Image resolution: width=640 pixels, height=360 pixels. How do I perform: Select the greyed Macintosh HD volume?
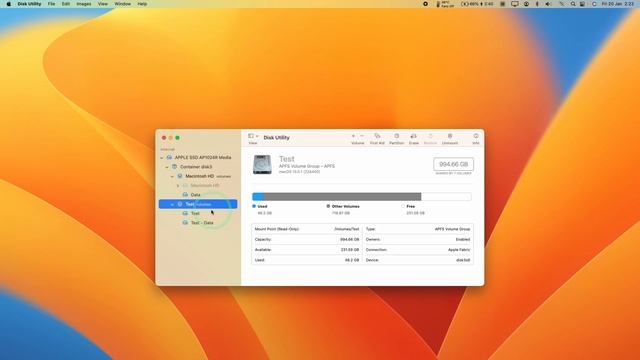click(x=205, y=186)
